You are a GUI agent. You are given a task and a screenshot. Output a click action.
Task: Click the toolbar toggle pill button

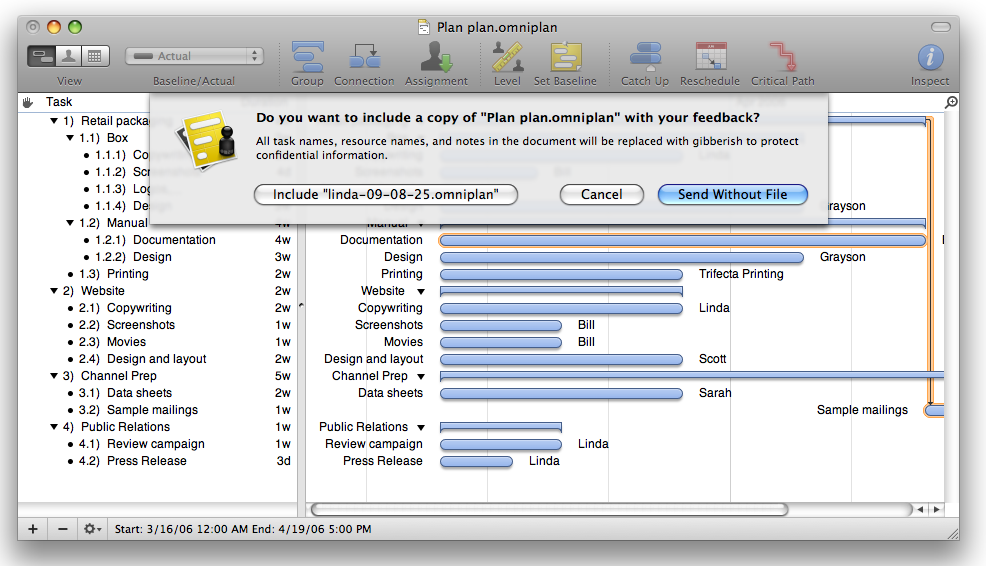941,27
